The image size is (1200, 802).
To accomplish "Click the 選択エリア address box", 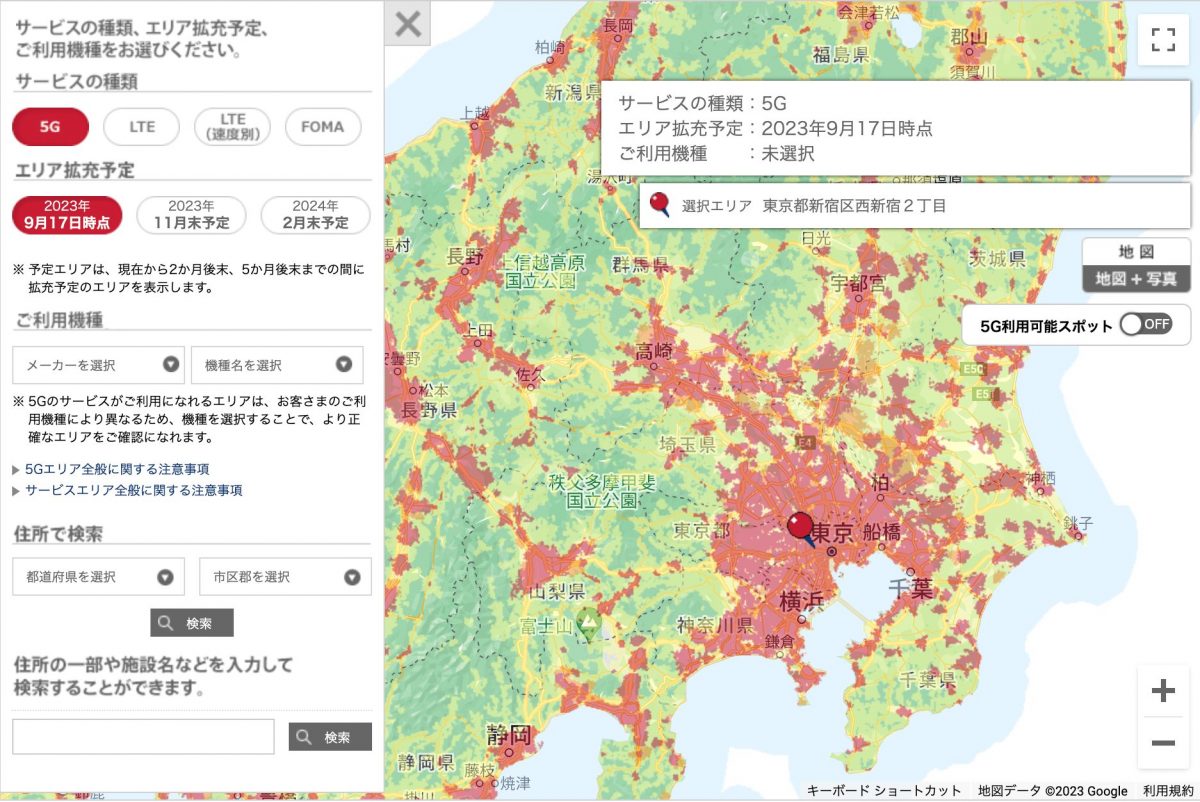I will pyautogui.click(x=915, y=206).
